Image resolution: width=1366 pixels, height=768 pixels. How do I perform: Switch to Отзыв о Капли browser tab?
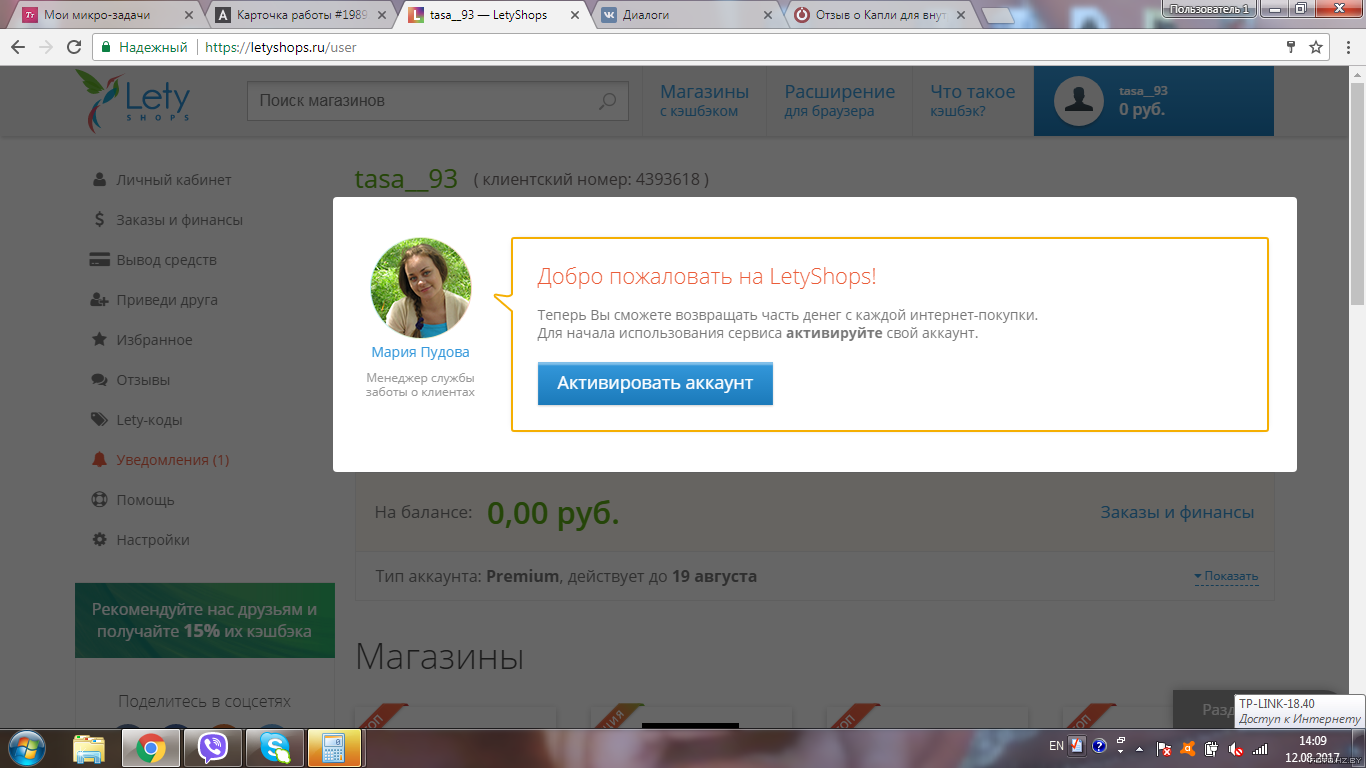coord(878,15)
